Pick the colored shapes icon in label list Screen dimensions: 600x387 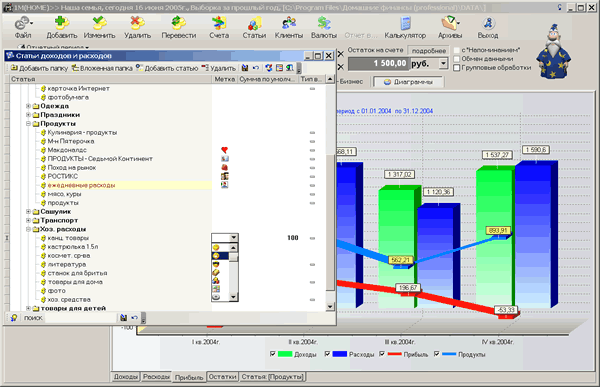[x=216, y=281]
